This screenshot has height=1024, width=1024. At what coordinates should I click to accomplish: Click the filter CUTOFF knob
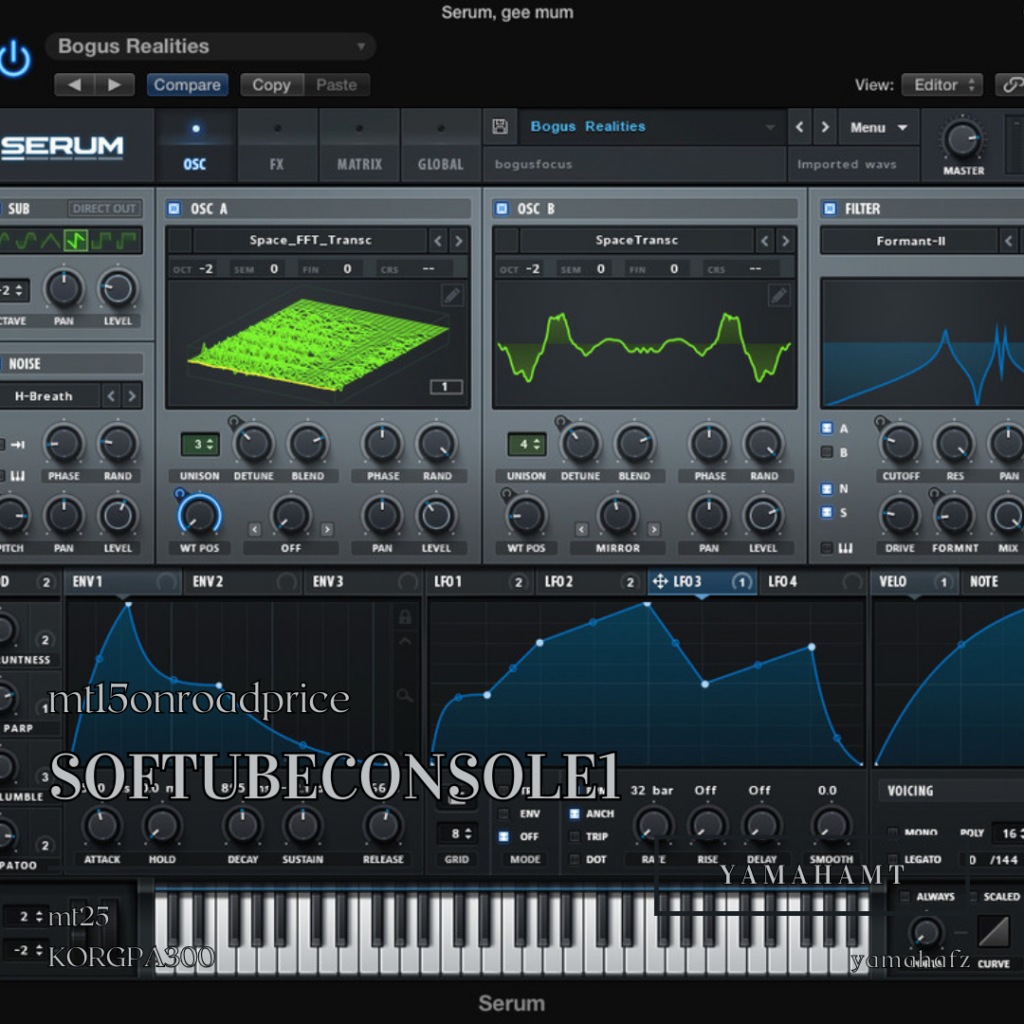[900, 444]
